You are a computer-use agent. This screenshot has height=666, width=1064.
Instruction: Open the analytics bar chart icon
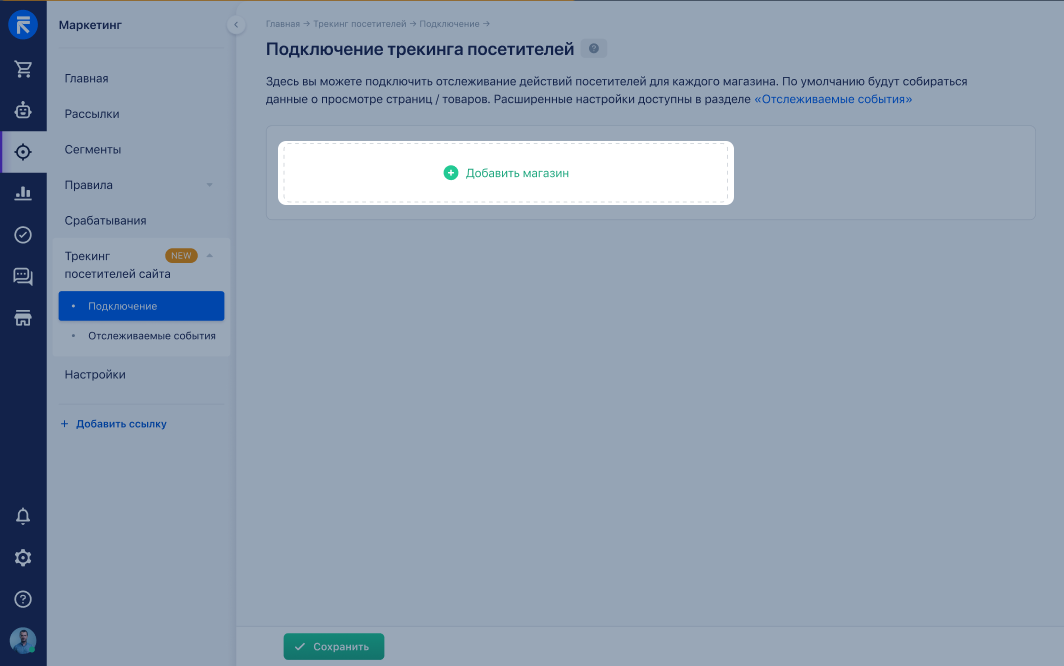(x=23, y=193)
